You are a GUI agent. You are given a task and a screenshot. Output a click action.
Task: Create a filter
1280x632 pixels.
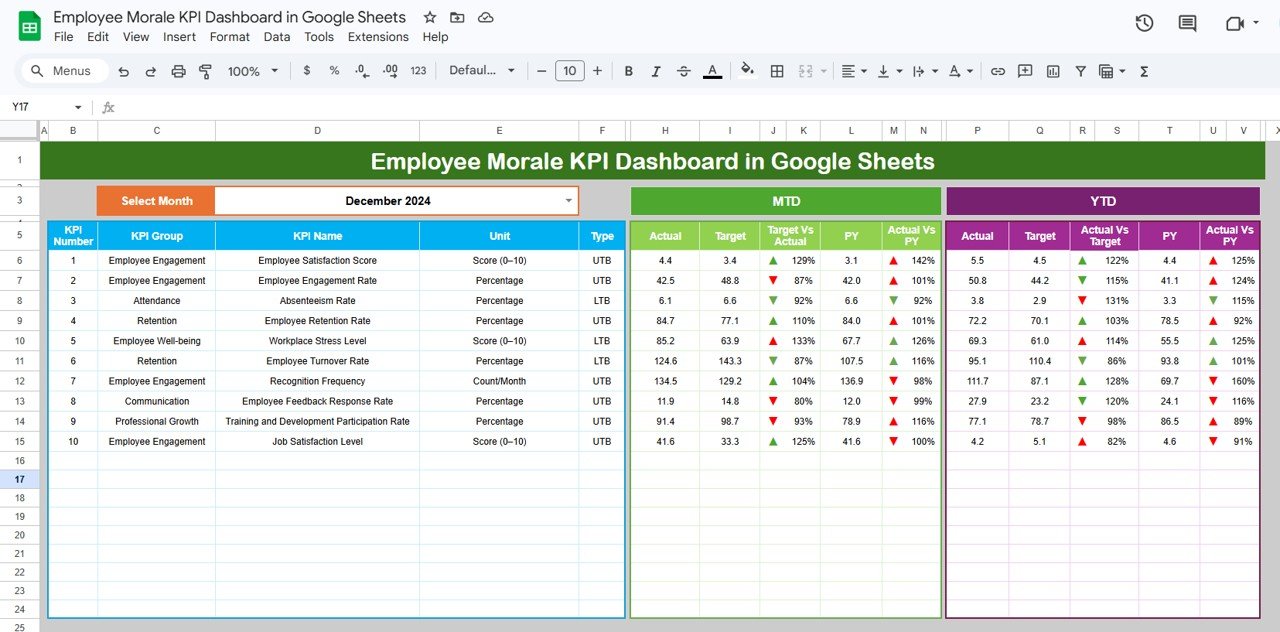(1080, 71)
